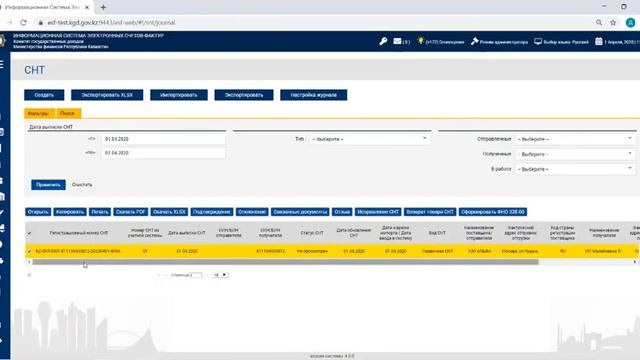
Task: Click the Подтверждение button
Action: click(x=212, y=212)
